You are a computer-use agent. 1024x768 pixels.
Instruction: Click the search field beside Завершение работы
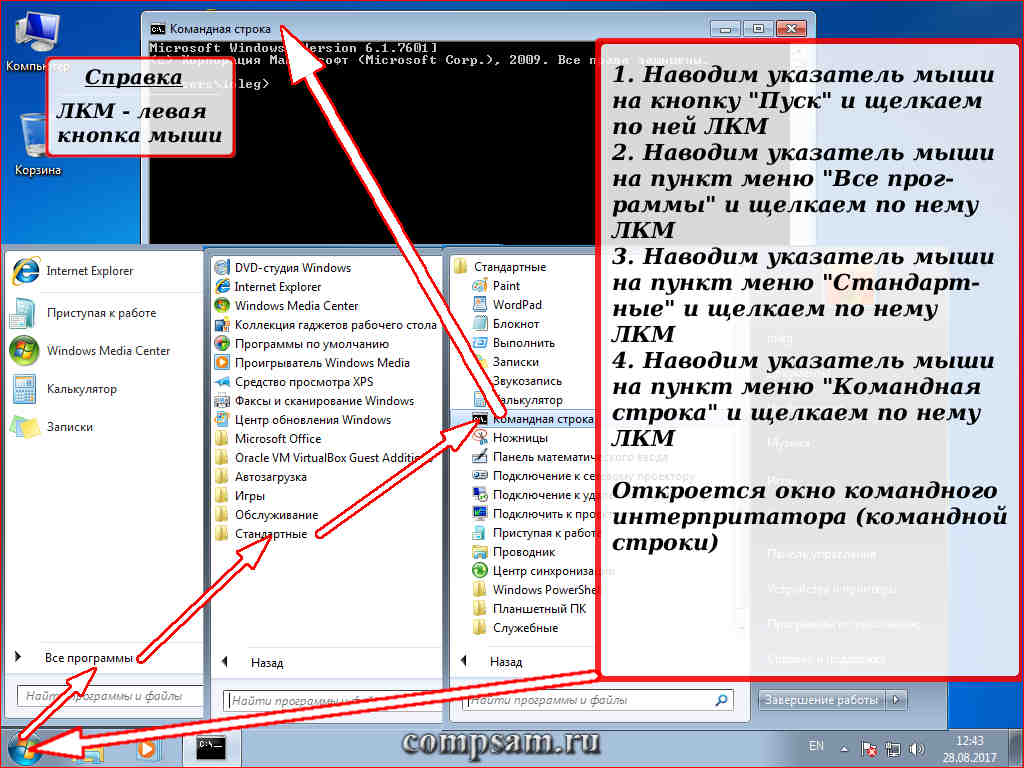(598, 700)
